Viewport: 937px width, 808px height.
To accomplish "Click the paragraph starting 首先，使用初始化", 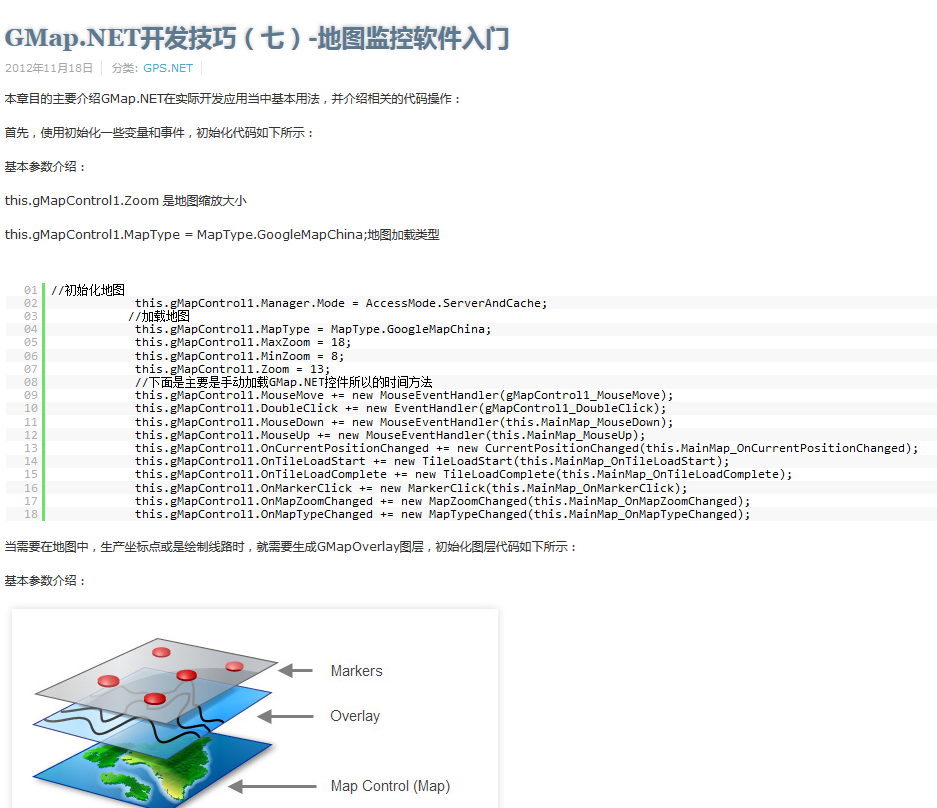I will pyautogui.click(x=160, y=133).
